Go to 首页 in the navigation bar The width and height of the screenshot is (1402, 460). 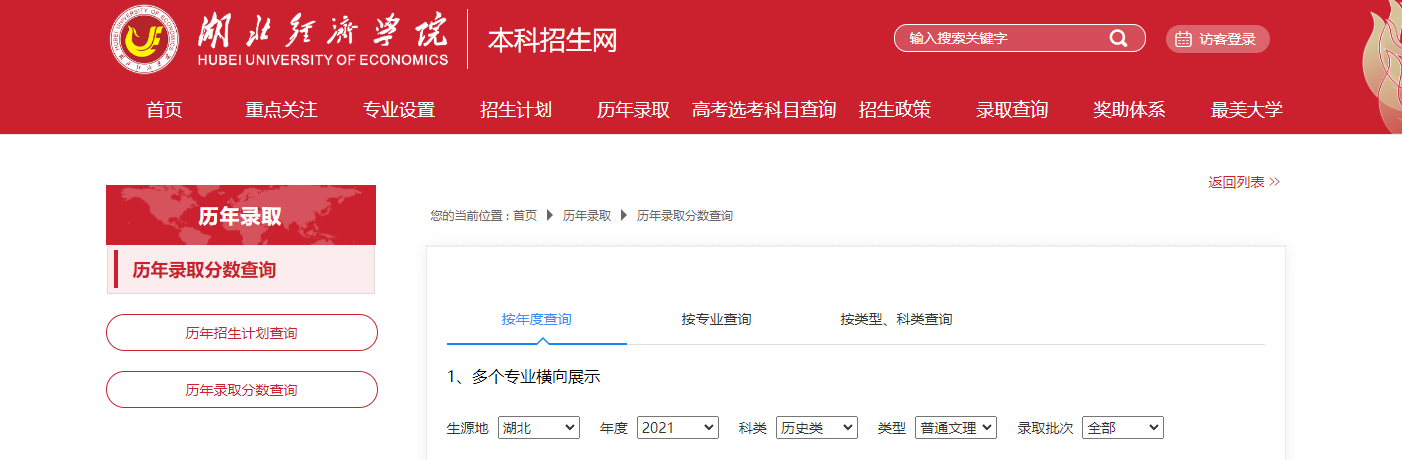164,110
